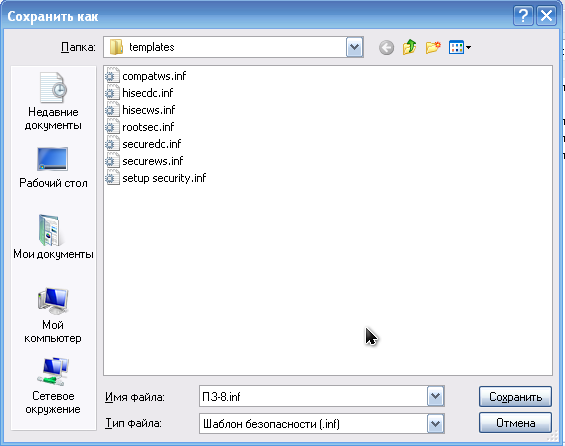This screenshot has height=446, width=565.
Task: Open Недавние документы in sidebar
Action: point(53,101)
